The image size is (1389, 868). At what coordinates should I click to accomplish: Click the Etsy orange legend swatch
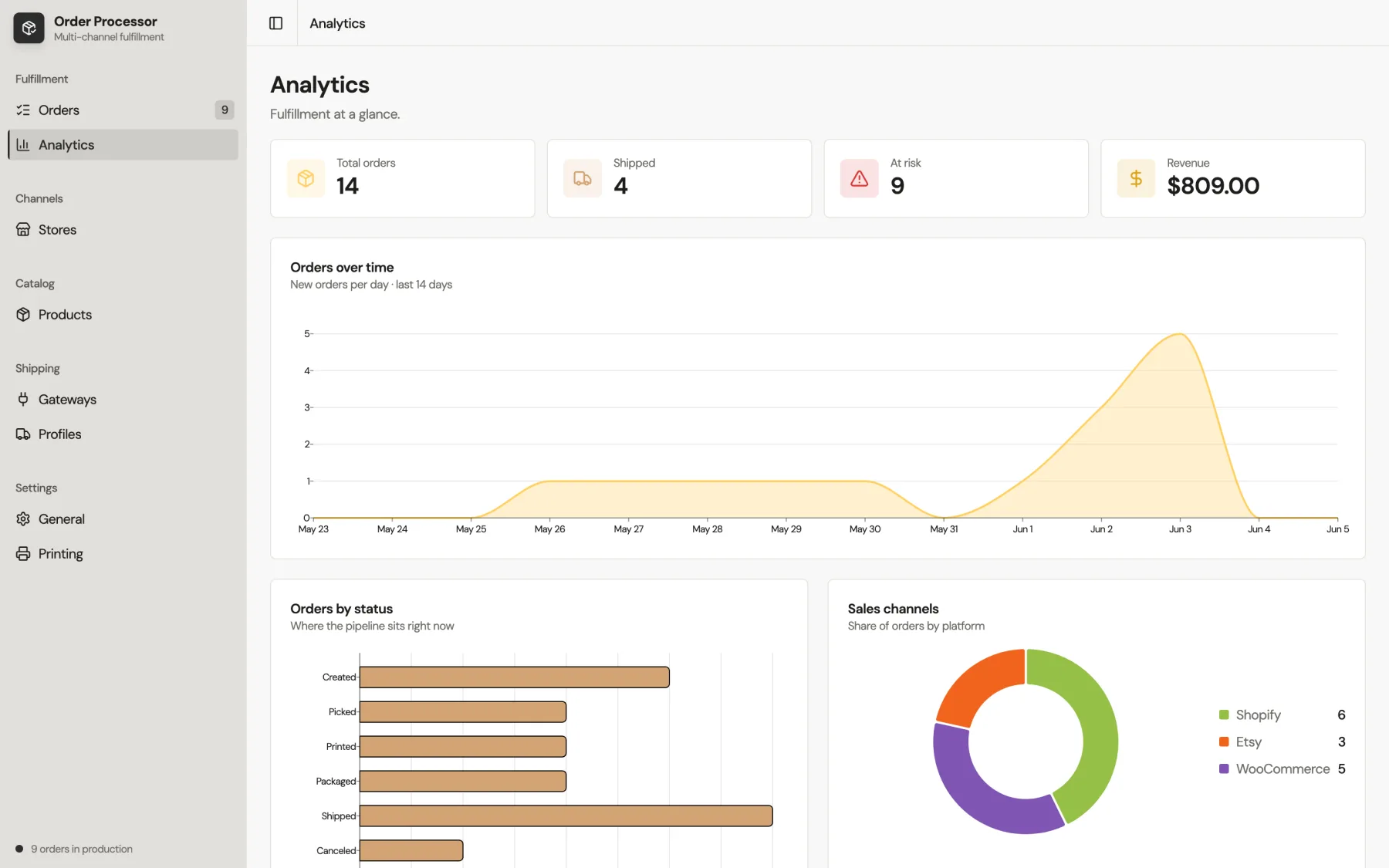pos(1224,741)
